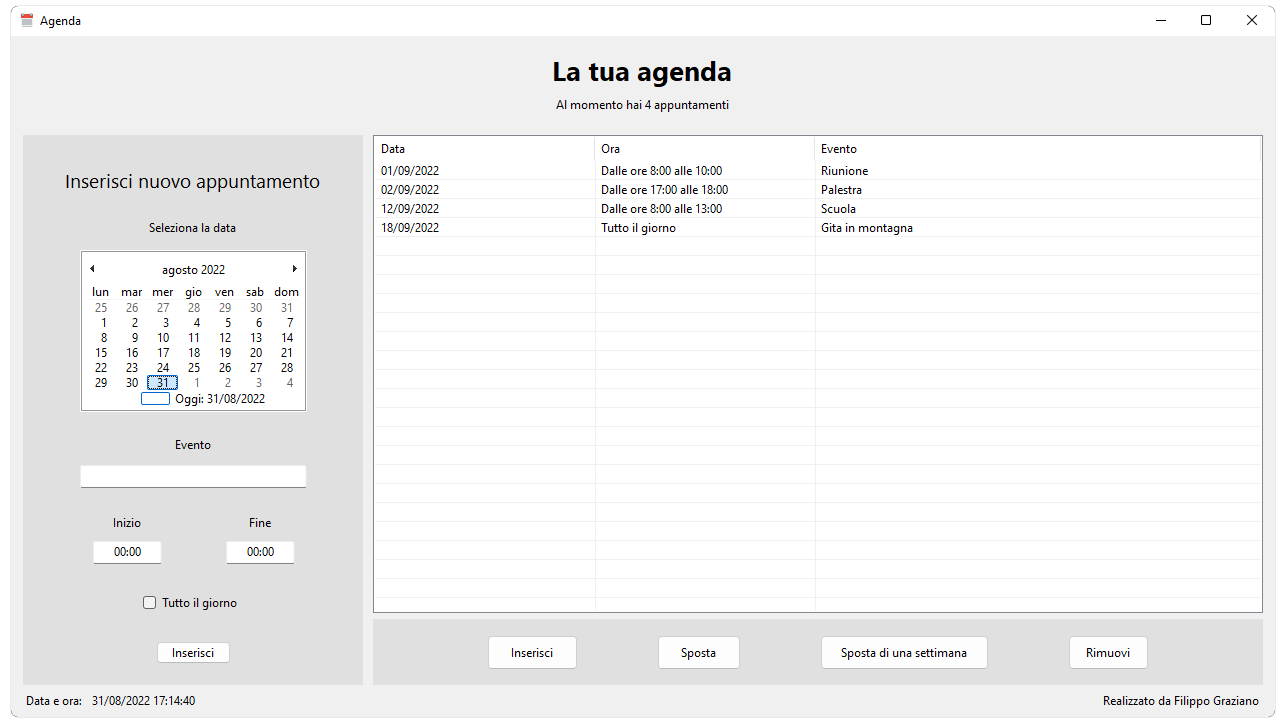Click the Inserisci button under the event list
The image size is (1280, 720).
tap(532, 652)
